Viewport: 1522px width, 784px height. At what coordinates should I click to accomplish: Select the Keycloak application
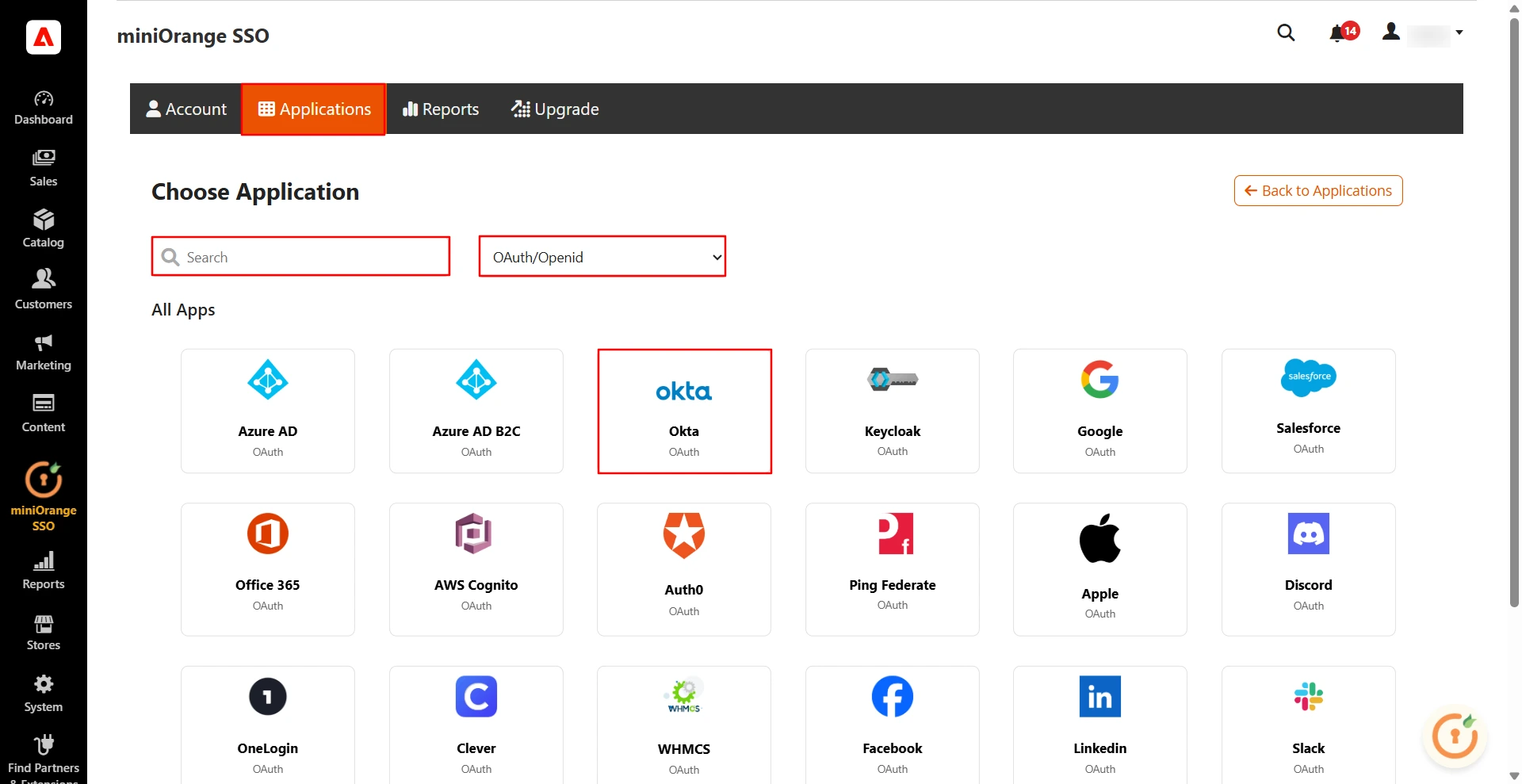click(x=893, y=411)
